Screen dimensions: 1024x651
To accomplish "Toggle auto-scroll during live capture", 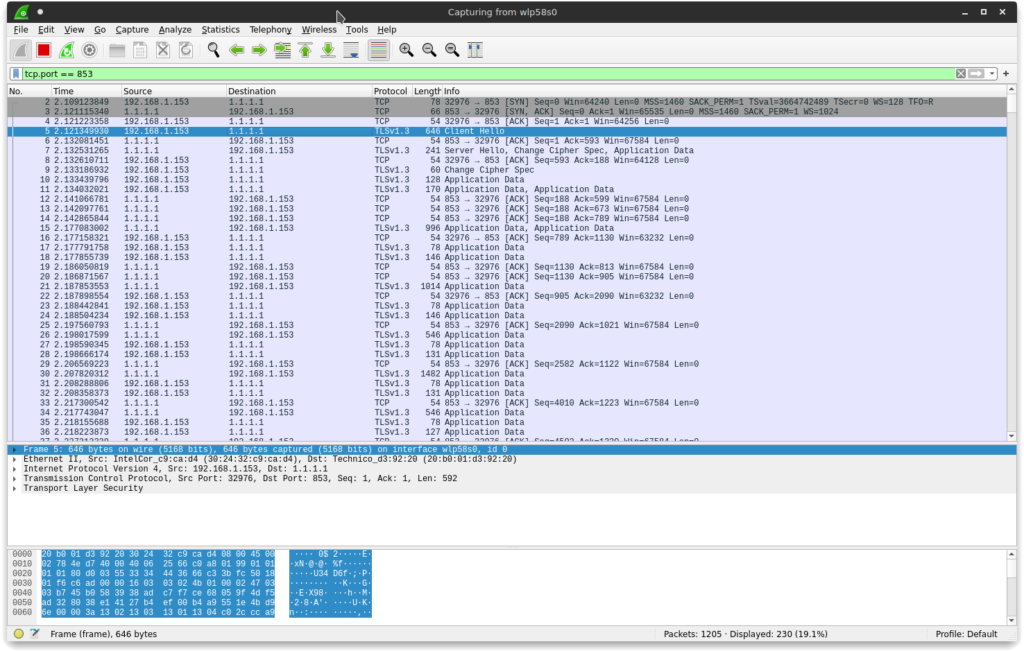I will [x=352, y=49].
